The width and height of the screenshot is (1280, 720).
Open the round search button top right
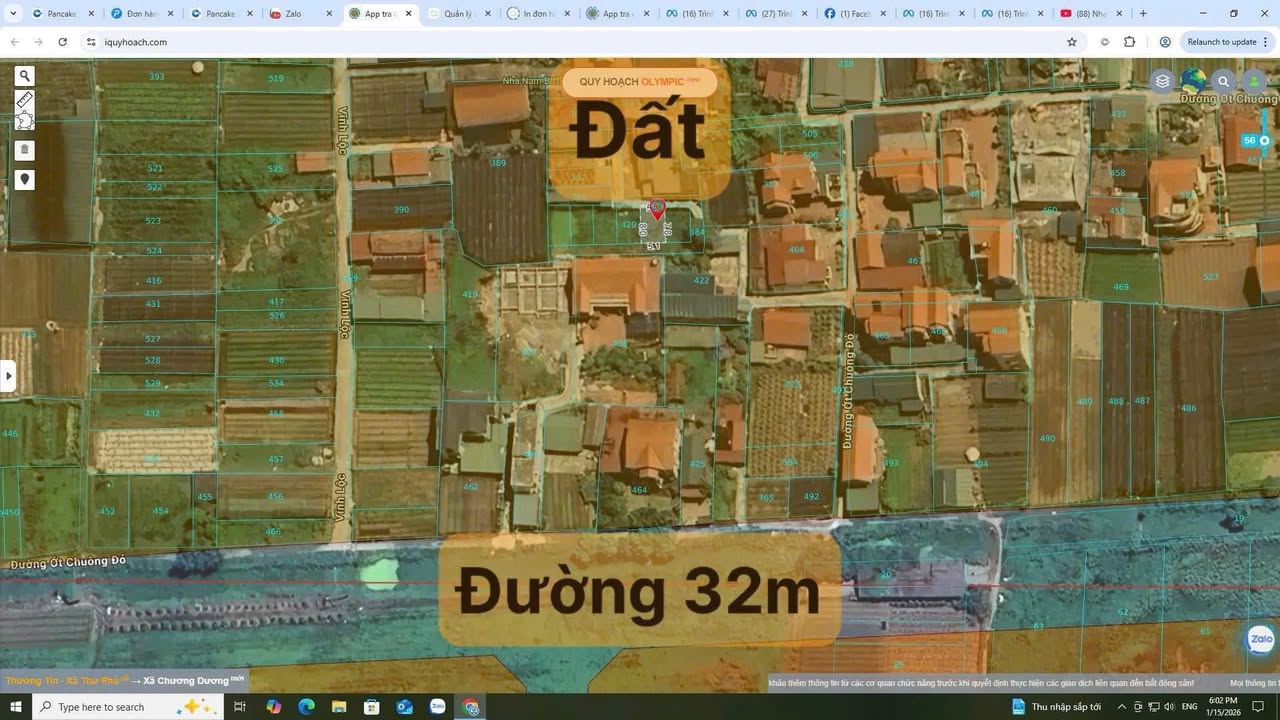pyautogui.click(x=1223, y=81)
